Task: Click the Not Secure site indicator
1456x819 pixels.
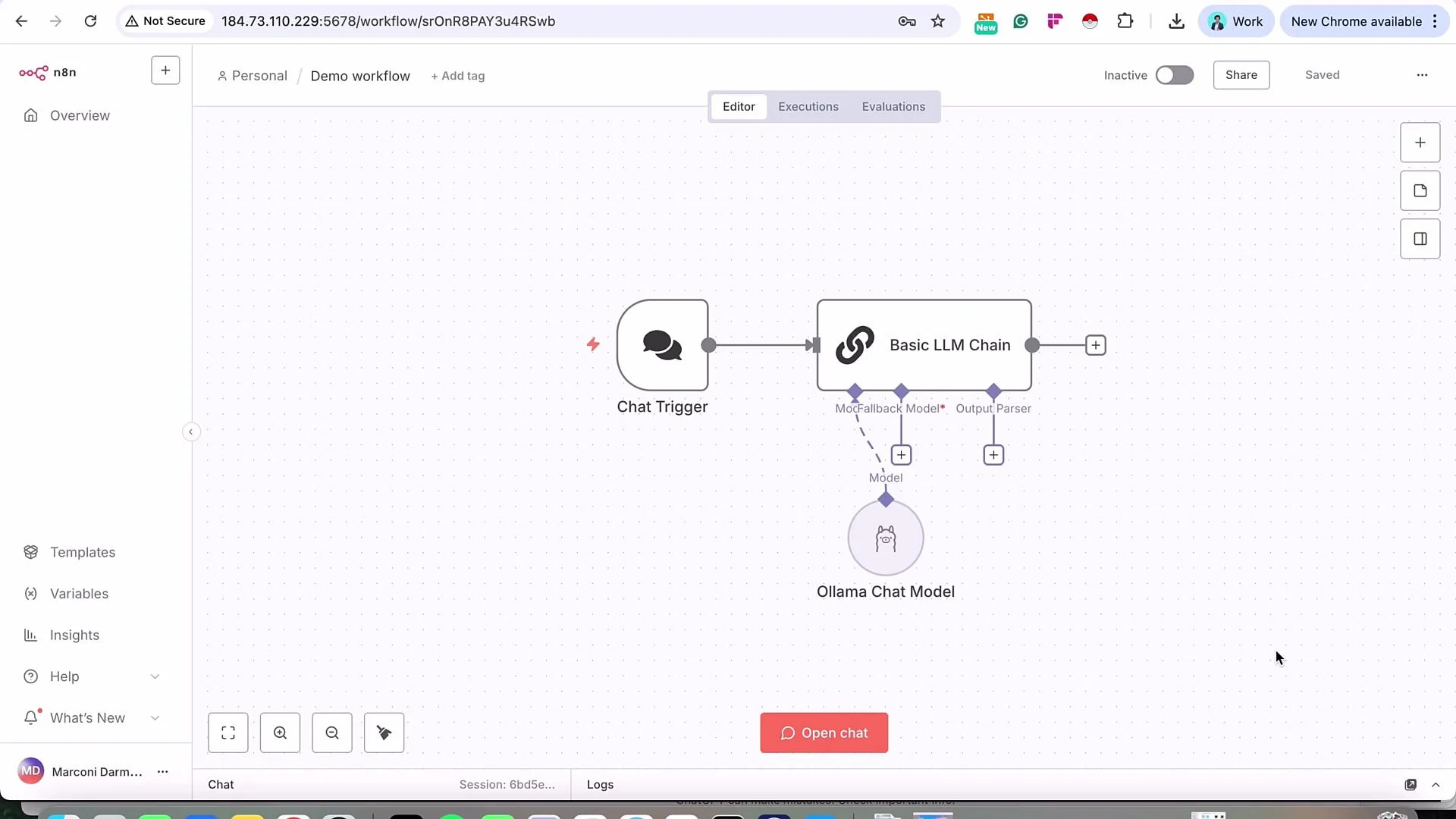Action: pos(165,21)
